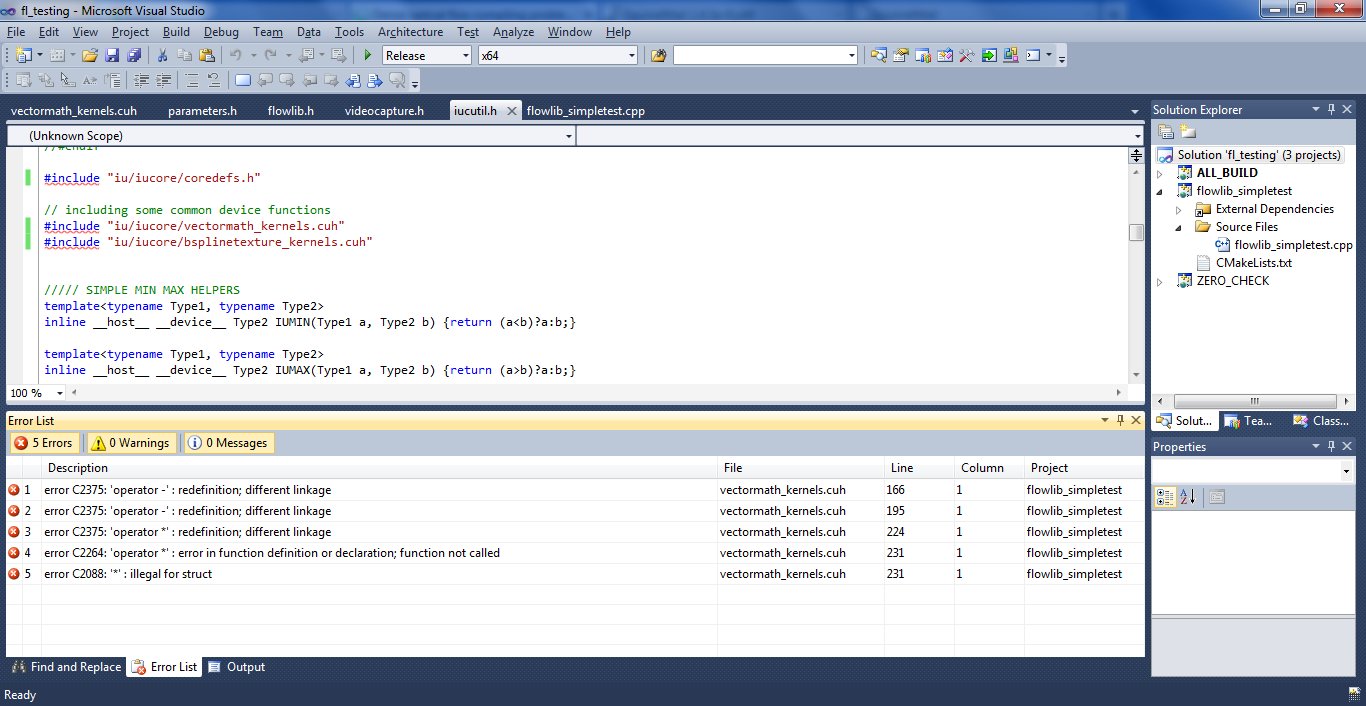Expand the ALL_BUILD project node
This screenshot has height=706, width=1366.
[x=1160, y=173]
